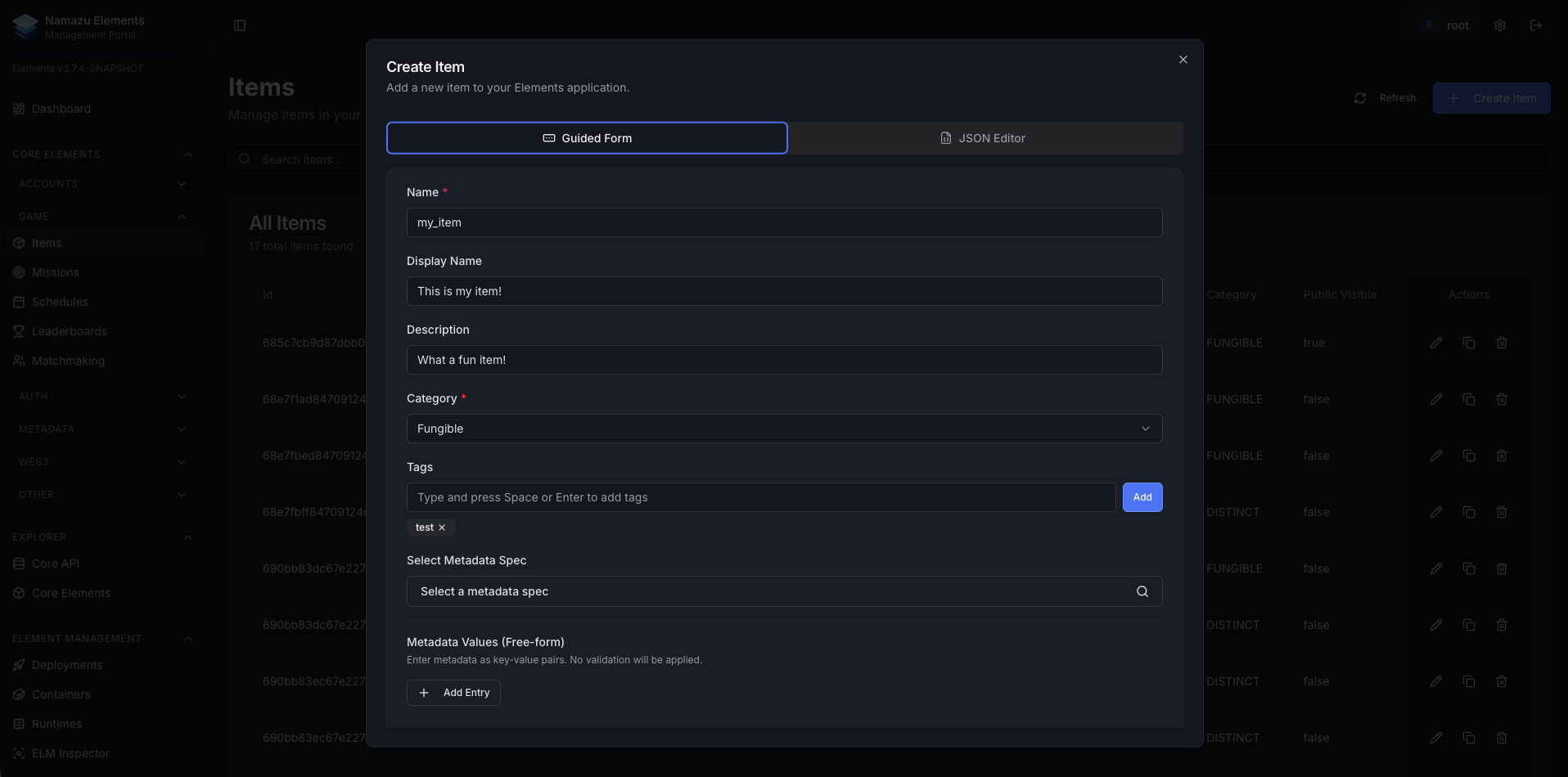This screenshot has height=777, width=1568.
Task: Remove the 'test' tag chip
Action: (442, 528)
